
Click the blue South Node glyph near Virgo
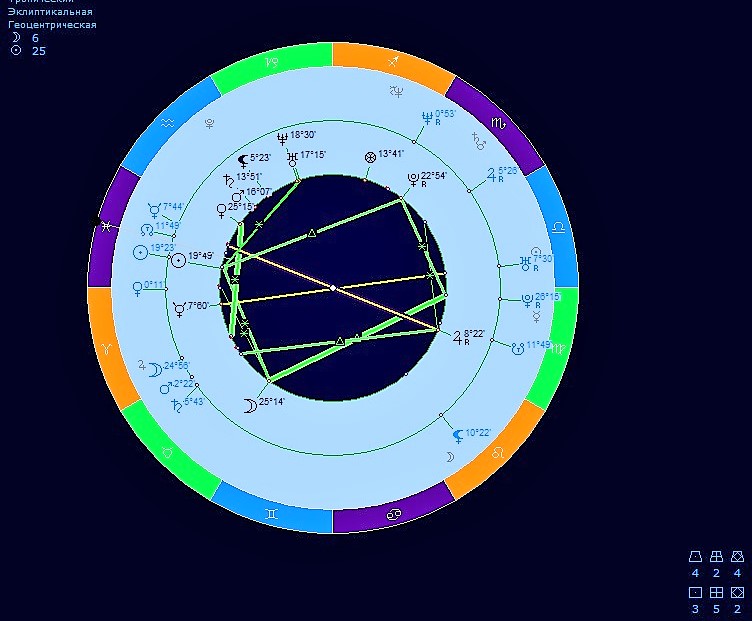pos(517,349)
